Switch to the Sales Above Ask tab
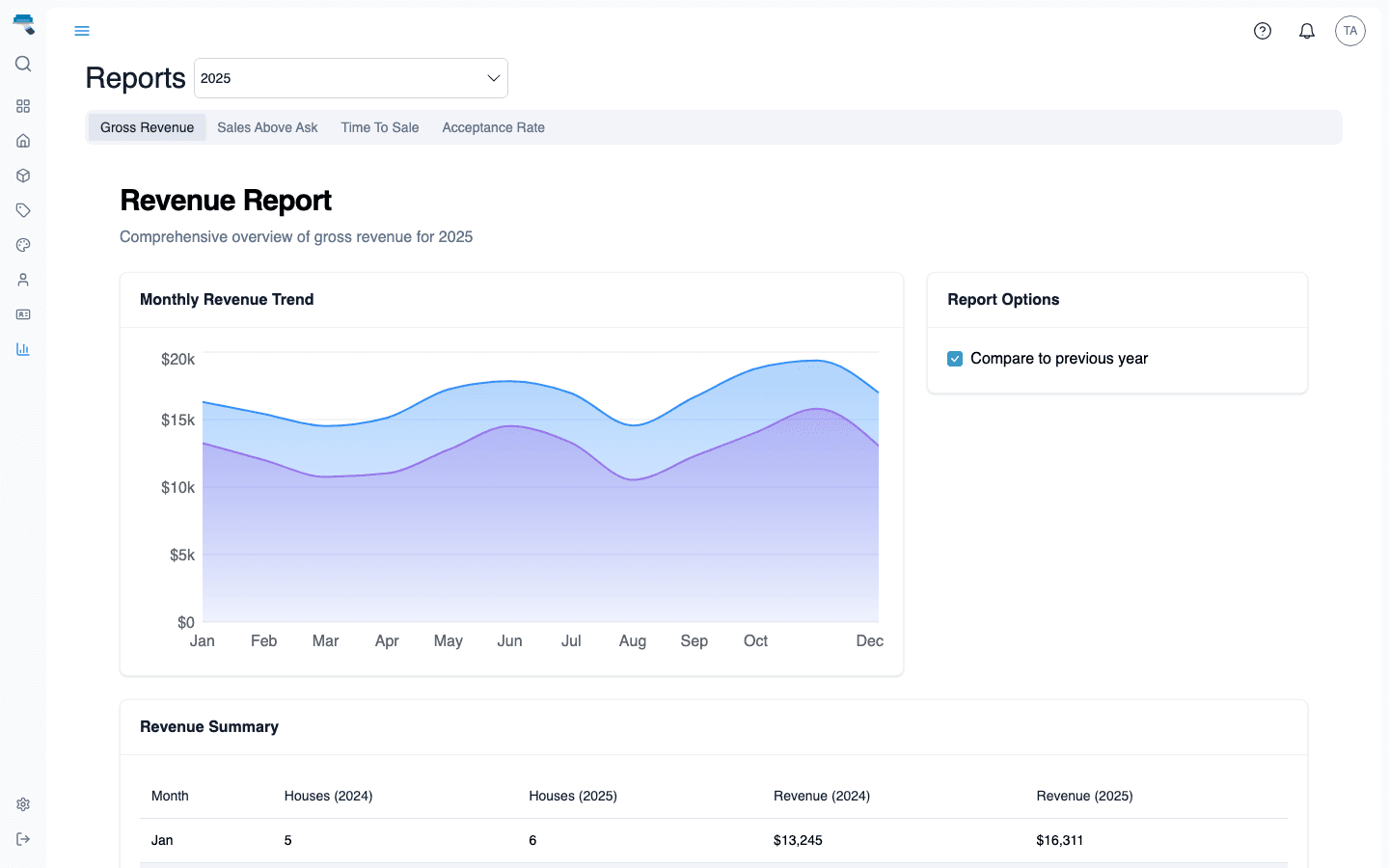This screenshot has height=868, width=1389. 266,126
